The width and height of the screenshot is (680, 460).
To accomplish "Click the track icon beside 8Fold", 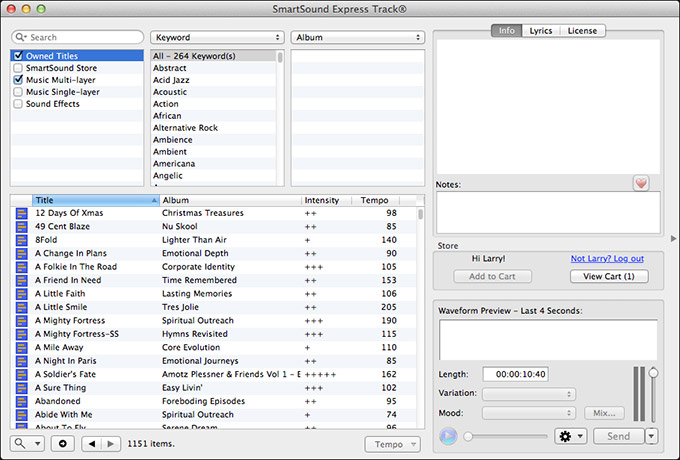I will (21, 240).
